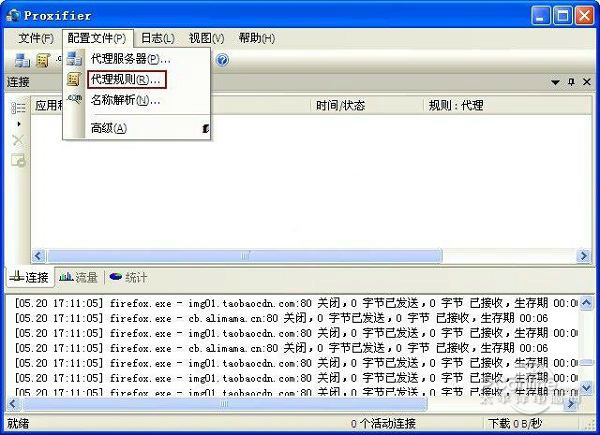
Task: Open proxy rules via toolbar scroll icon
Action: [x=43, y=60]
